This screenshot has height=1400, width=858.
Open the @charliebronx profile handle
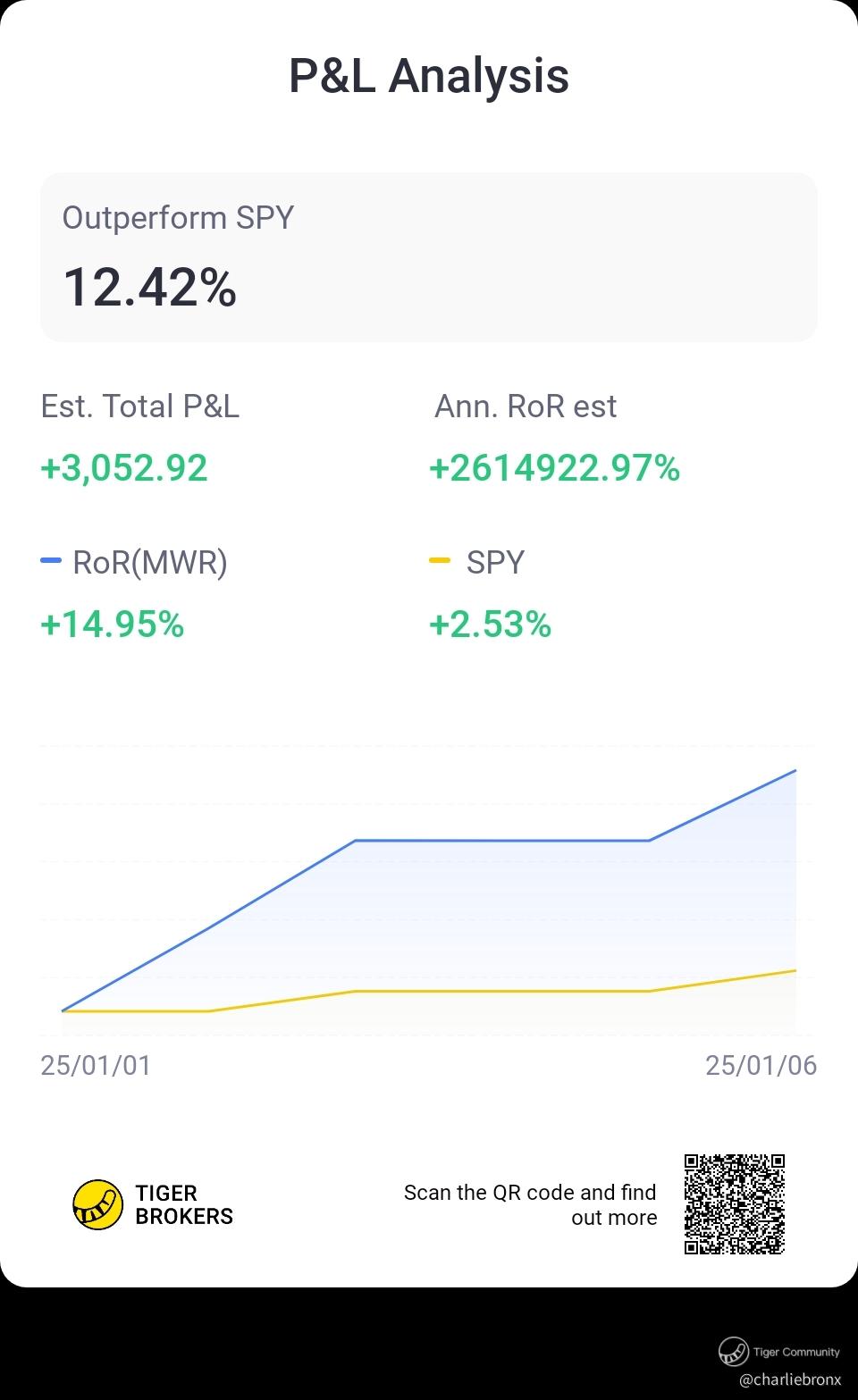click(x=790, y=1379)
